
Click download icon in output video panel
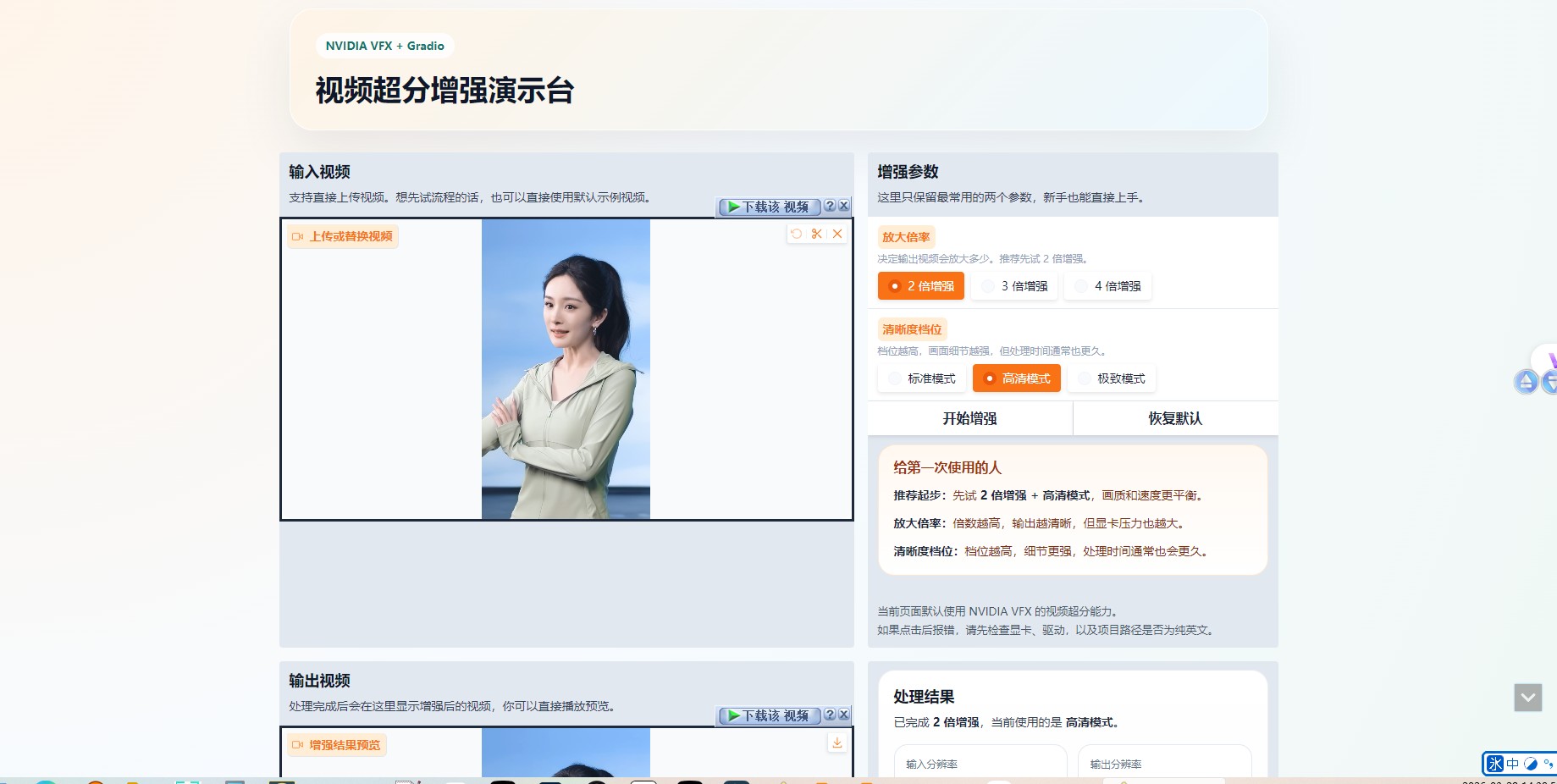tap(836, 743)
